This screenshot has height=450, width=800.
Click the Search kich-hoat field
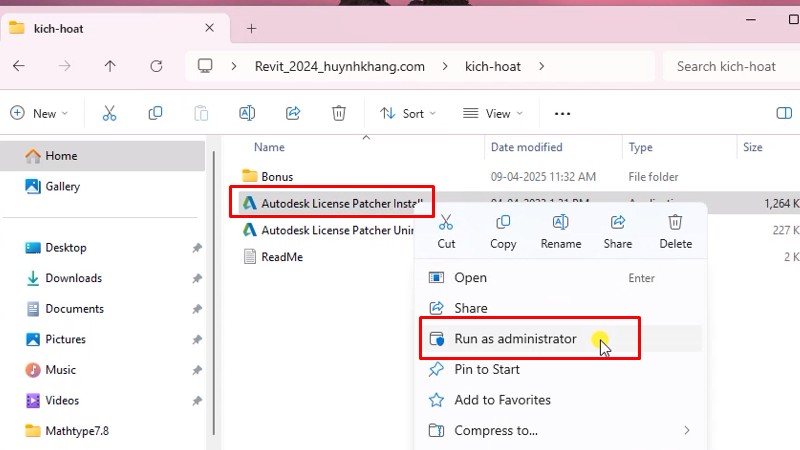732,66
